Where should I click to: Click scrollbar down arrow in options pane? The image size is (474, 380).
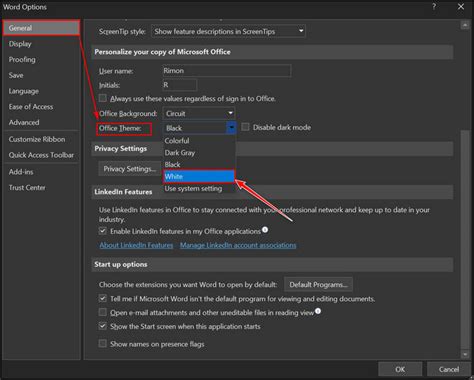pyautogui.click(x=465, y=354)
